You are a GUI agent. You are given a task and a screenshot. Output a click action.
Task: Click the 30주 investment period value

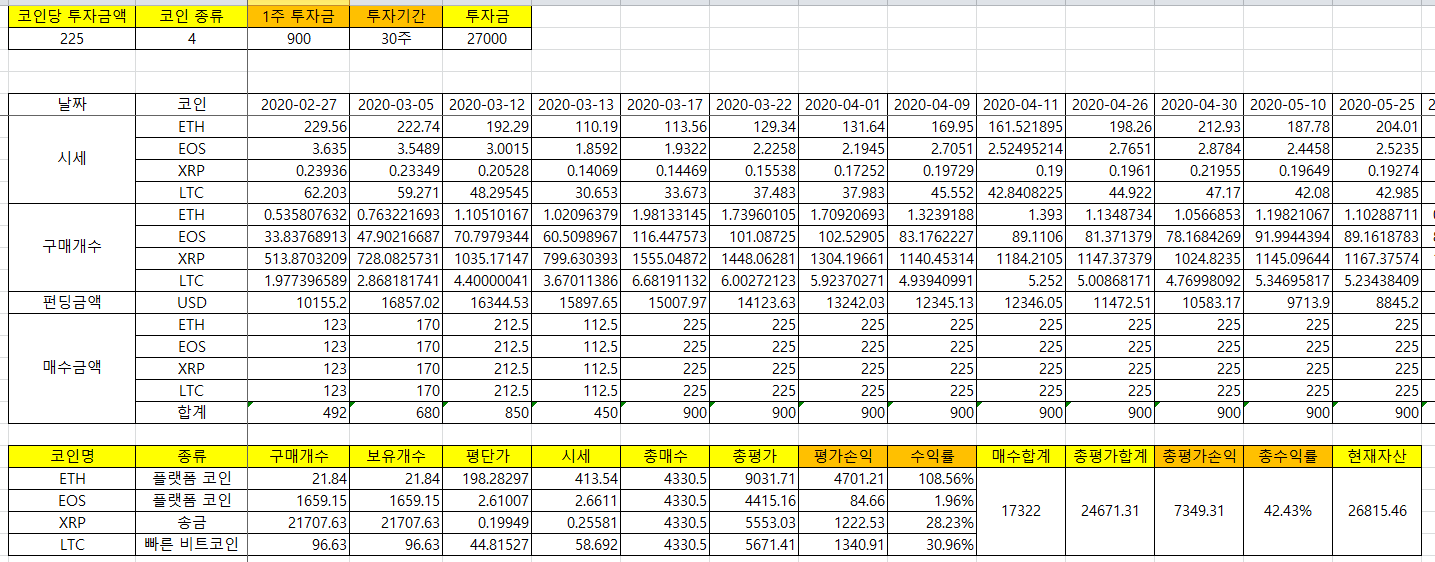point(395,38)
